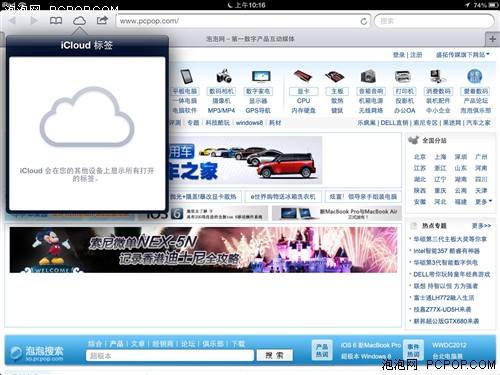
Task: Click the consumer digital desktop icon
Action: [438, 76]
